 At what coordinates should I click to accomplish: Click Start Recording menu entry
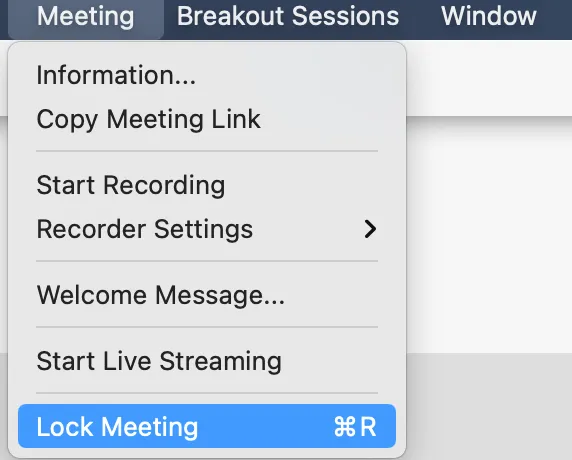click(x=207, y=185)
